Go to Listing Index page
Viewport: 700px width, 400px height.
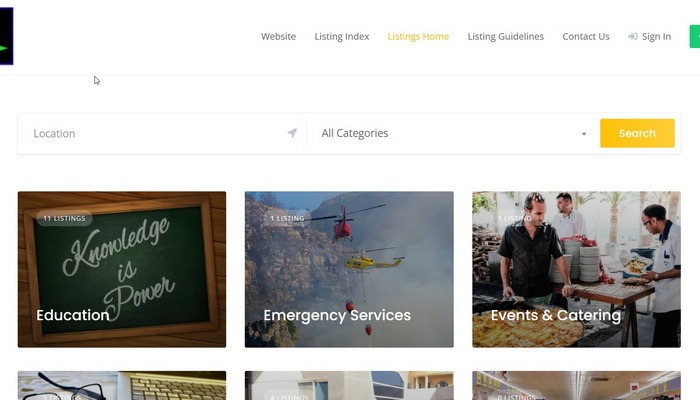click(342, 37)
